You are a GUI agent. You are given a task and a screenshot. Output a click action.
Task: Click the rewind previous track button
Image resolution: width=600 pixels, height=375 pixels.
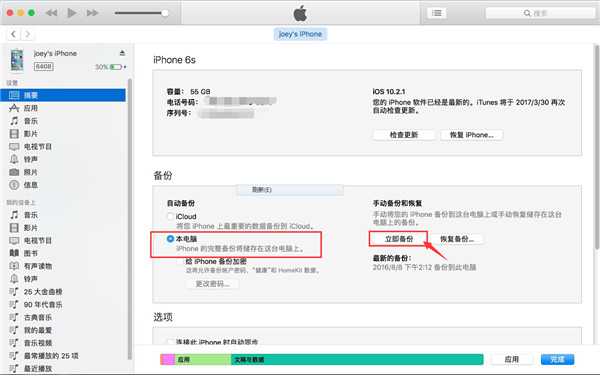point(51,13)
